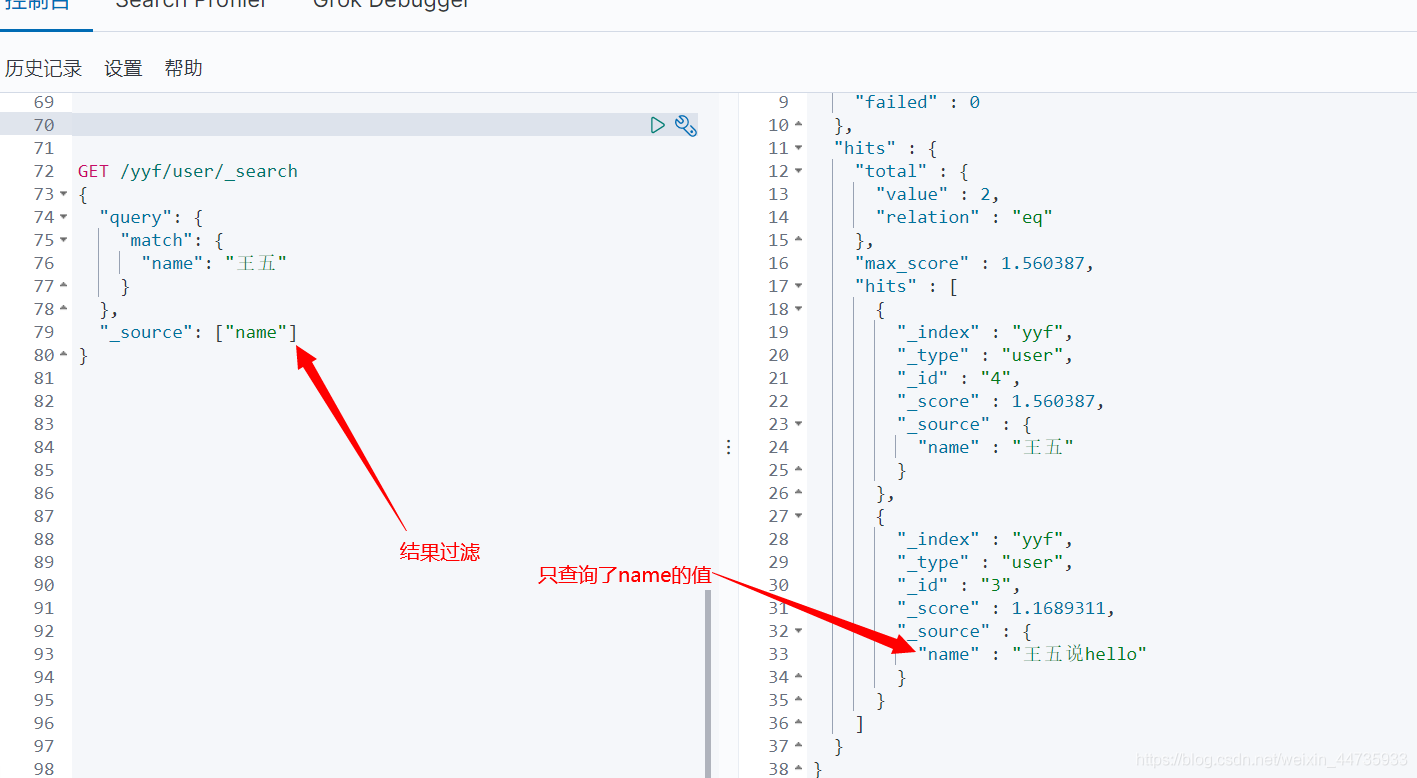Click "value" : 2 in response
The height and width of the screenshot is (778, 1417).
937,194
